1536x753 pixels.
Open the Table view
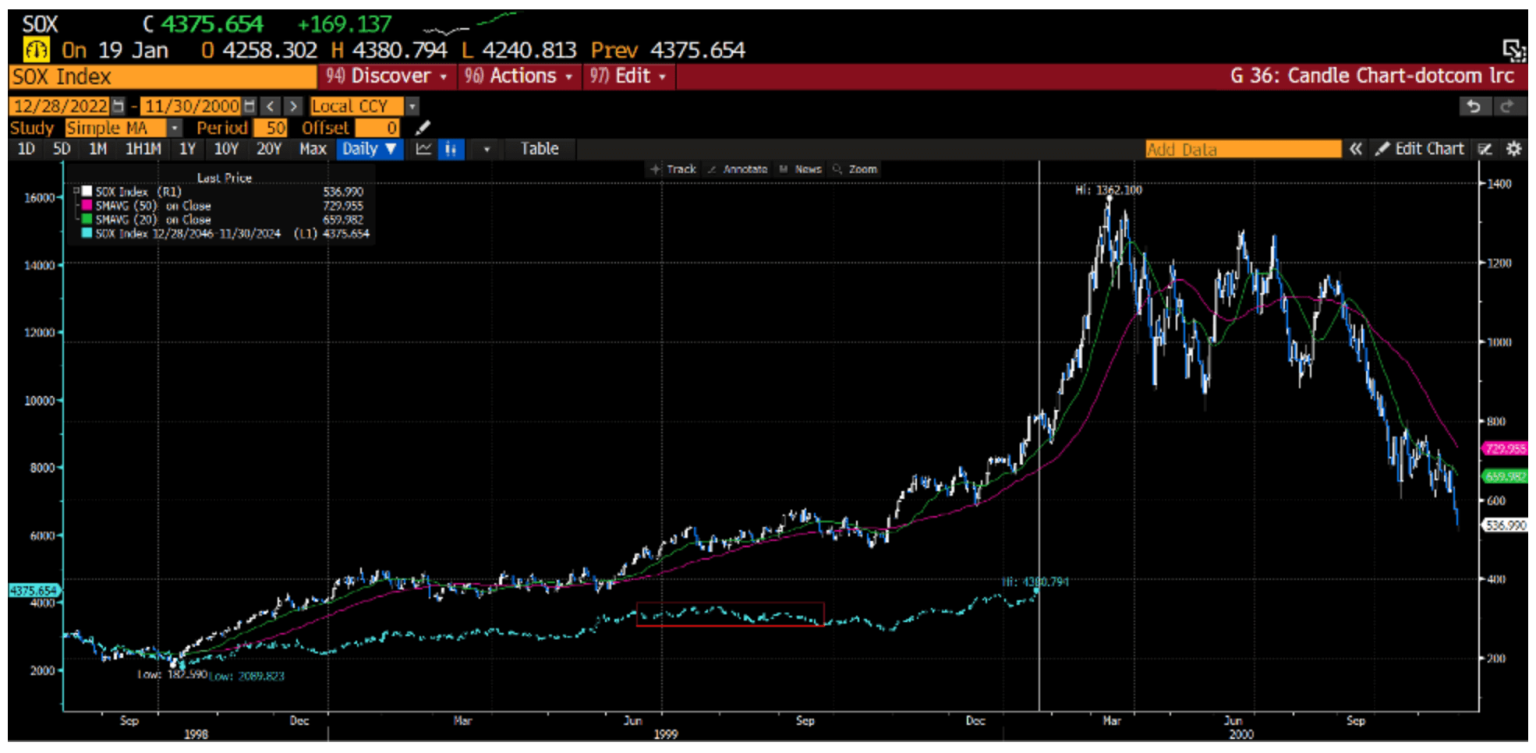tap(540, 148)
